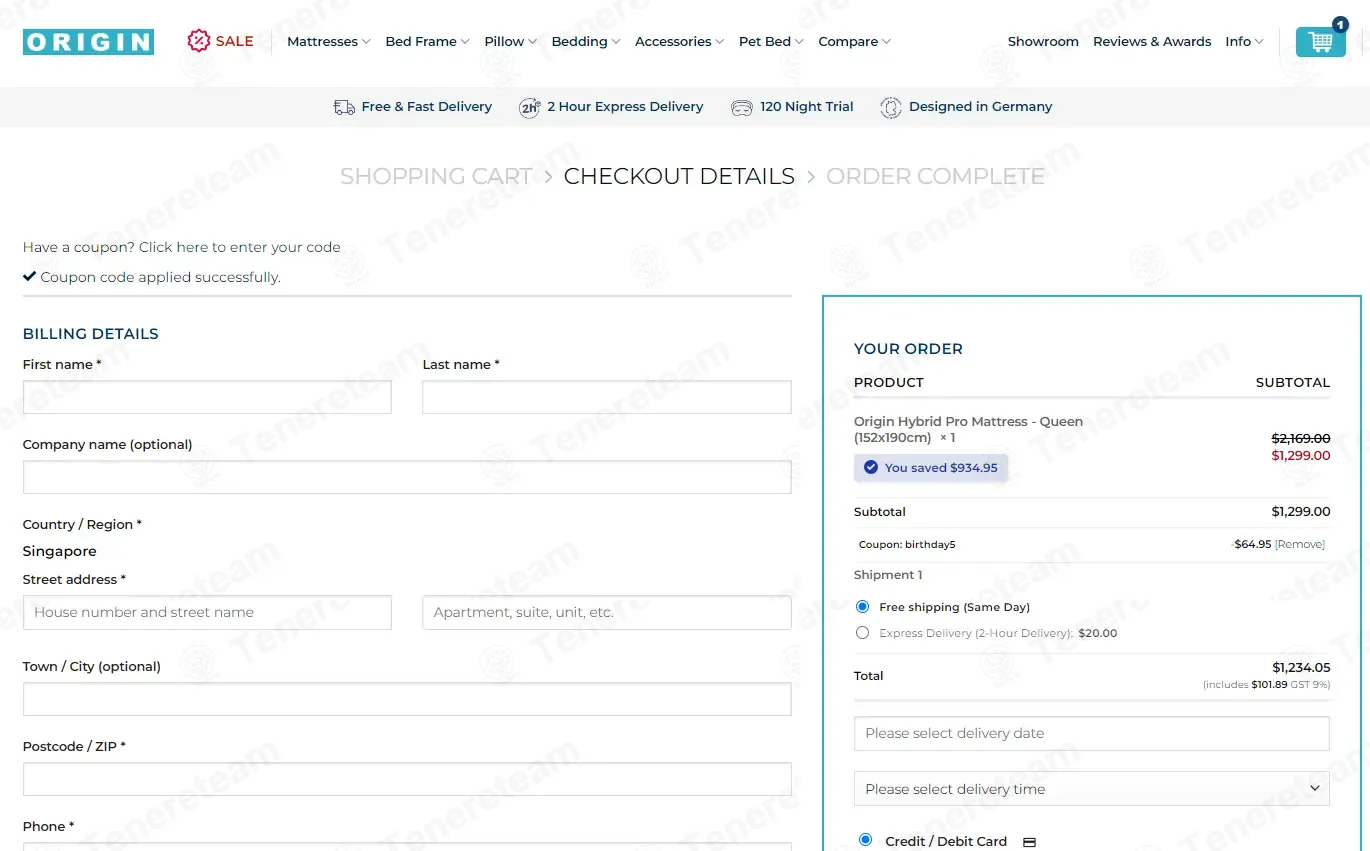The height and width of the screenshot is (851, 1370).
Task: Go back to SHOPPING CART step
Action: coord(436,177)
